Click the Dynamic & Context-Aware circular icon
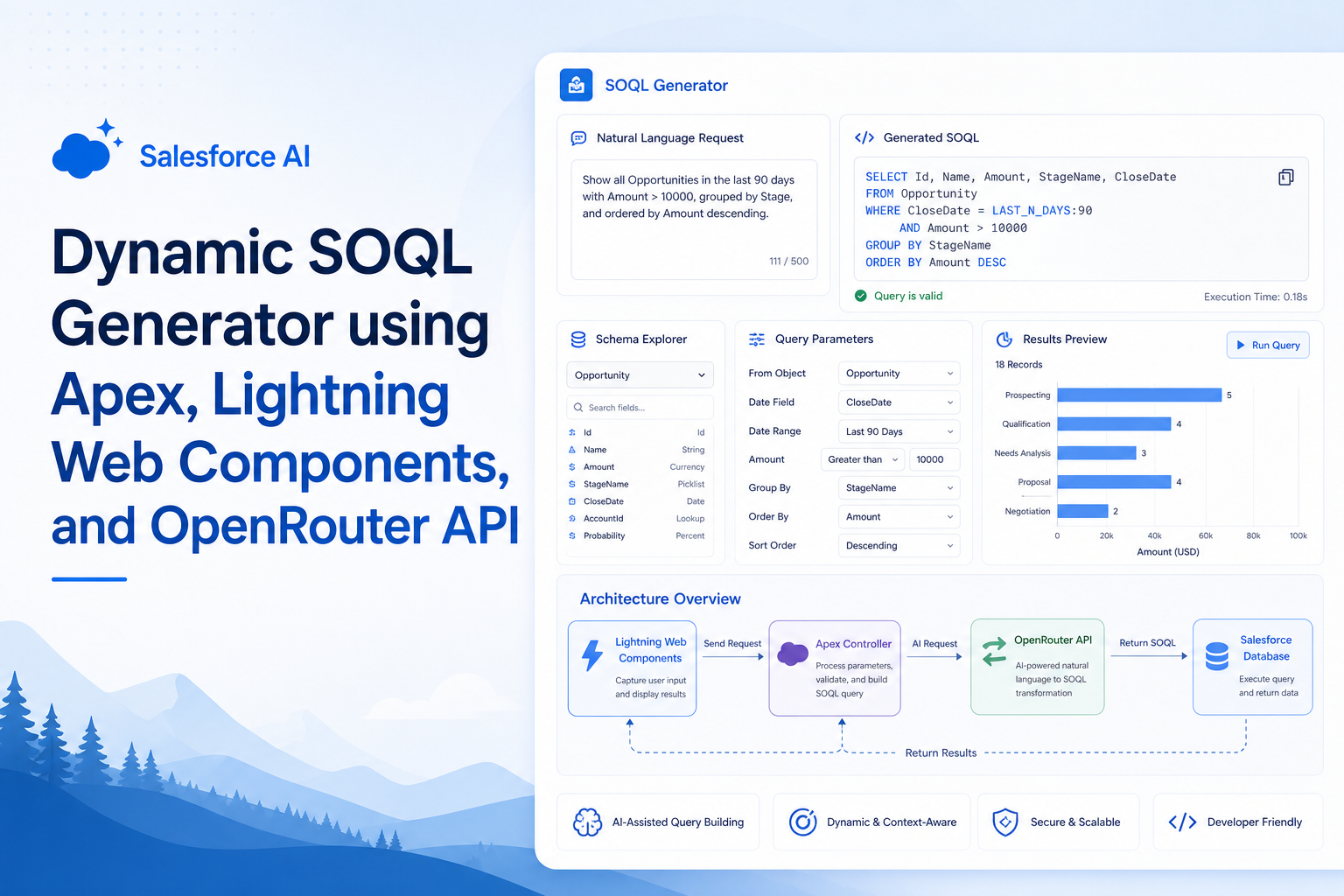 [x=802, y=822]
